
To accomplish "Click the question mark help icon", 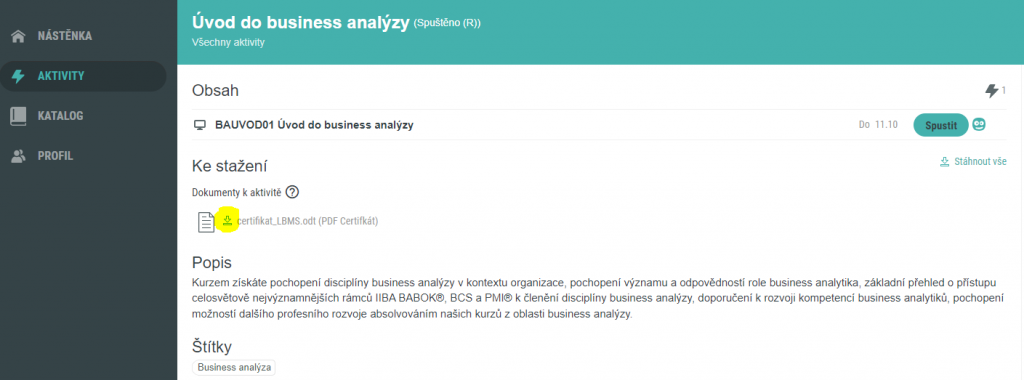I will [293, 192].
